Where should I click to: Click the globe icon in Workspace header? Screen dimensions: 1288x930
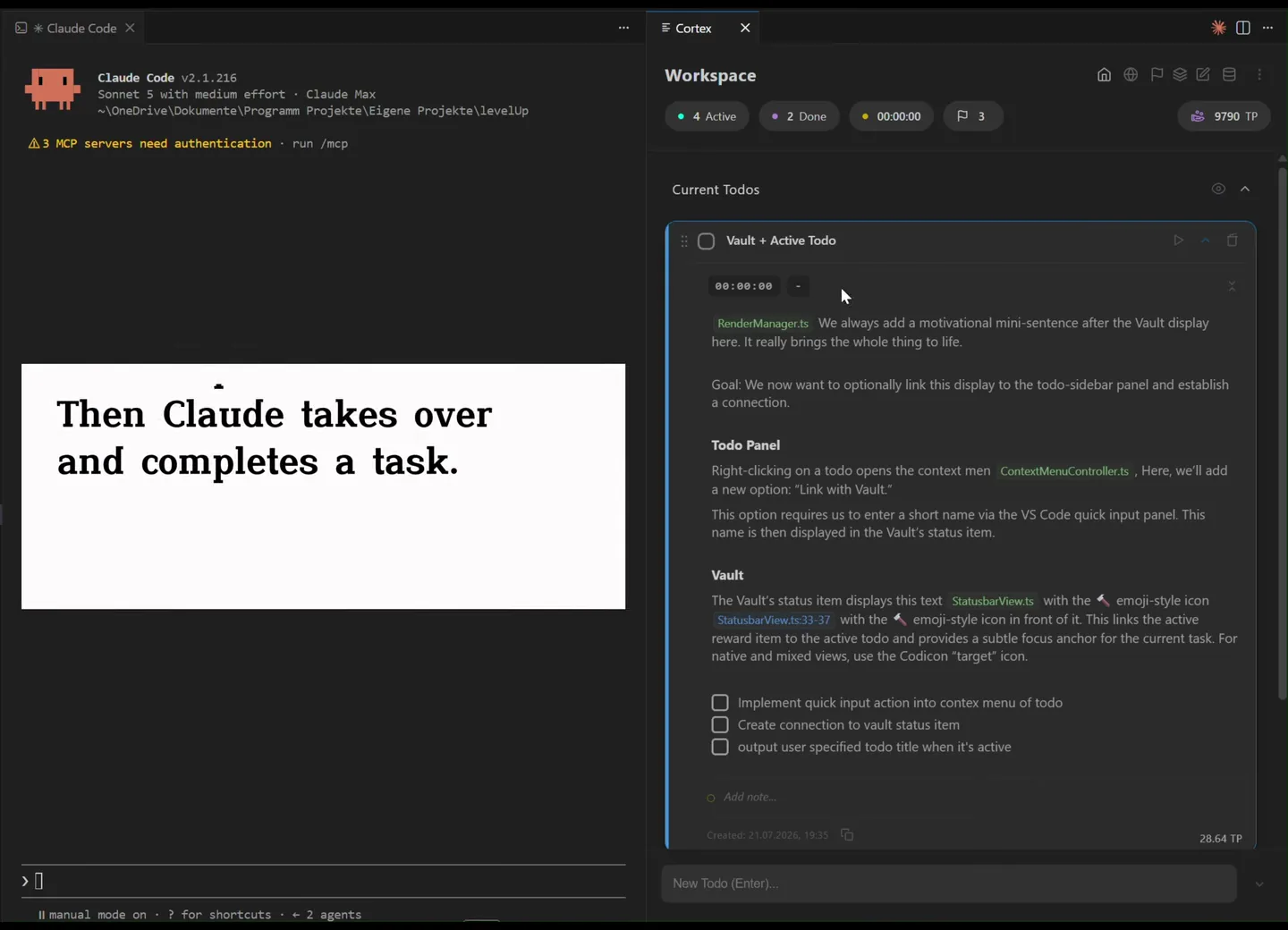pos(1131,75)
